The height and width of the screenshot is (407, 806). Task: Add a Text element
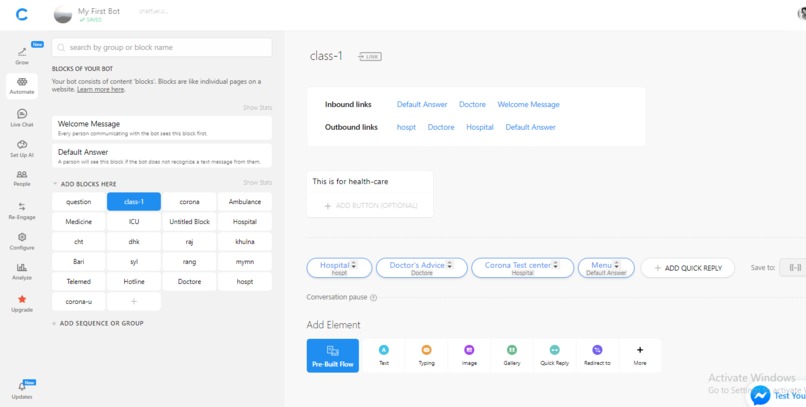[383, 356]
